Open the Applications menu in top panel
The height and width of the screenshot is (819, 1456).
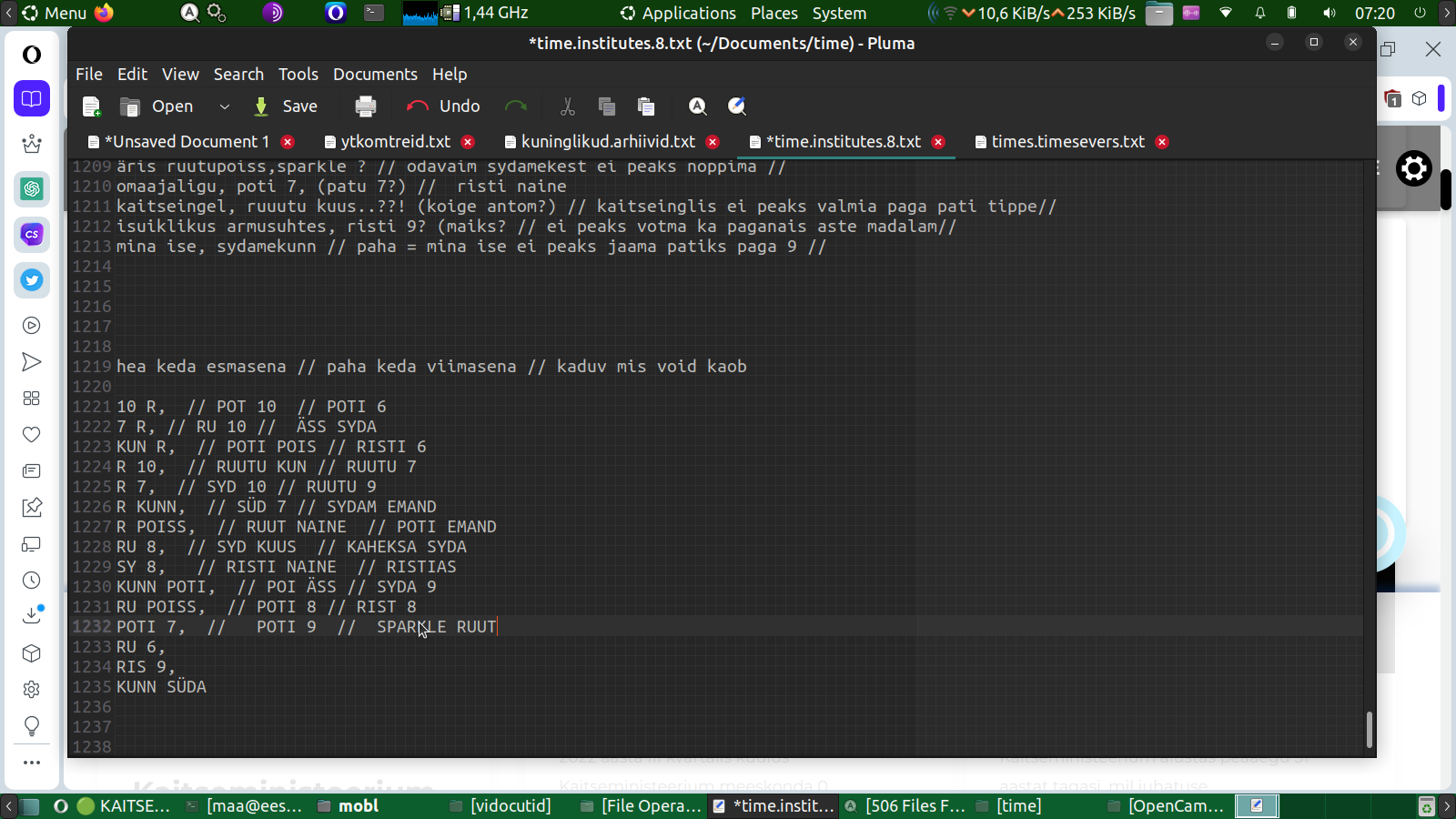coord(678,14)
